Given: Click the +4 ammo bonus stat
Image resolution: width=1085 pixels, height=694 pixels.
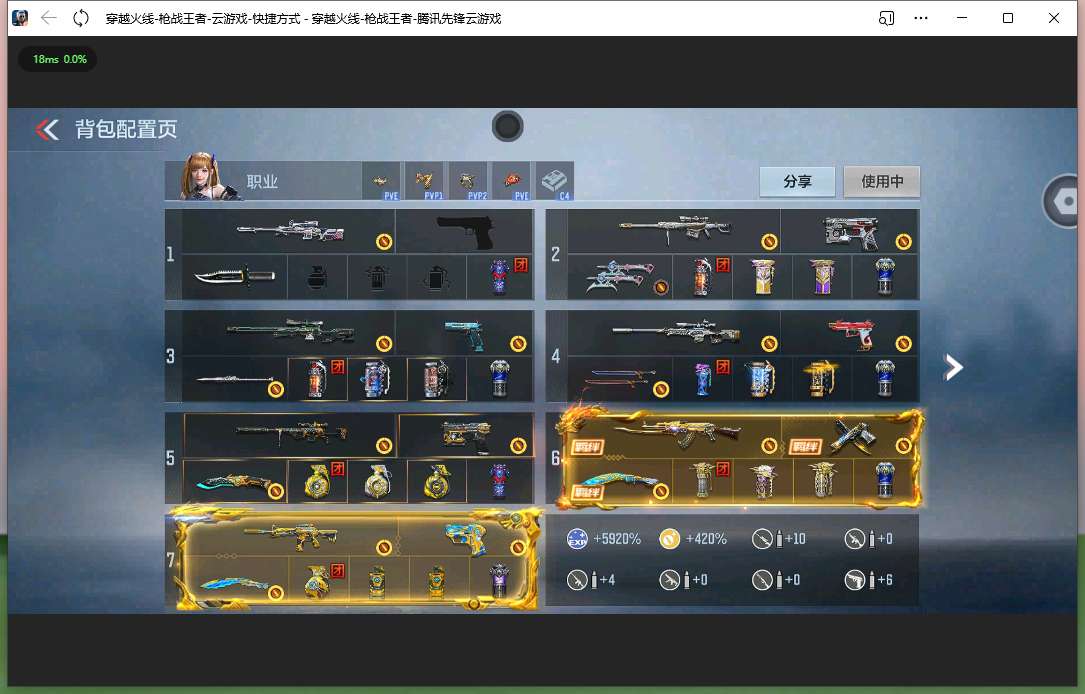Looking at the screenshot, I should pyautogui.click(x=591, y=580).
